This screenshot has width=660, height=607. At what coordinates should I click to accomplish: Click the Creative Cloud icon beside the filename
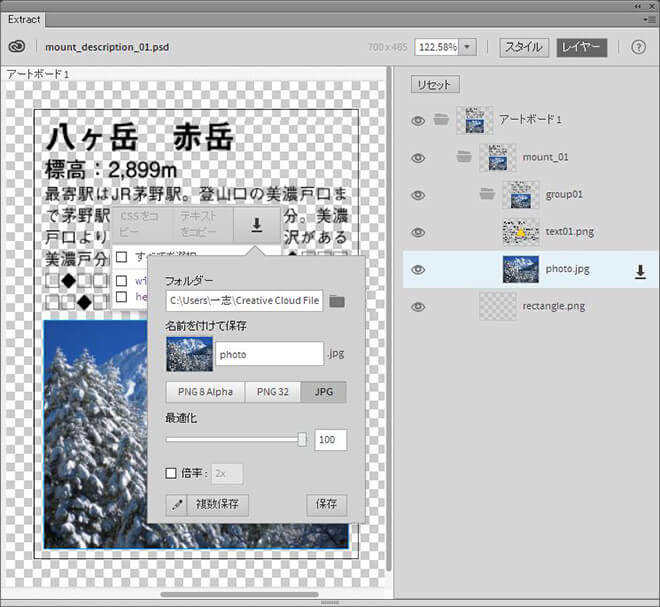(x=16, y=47)
